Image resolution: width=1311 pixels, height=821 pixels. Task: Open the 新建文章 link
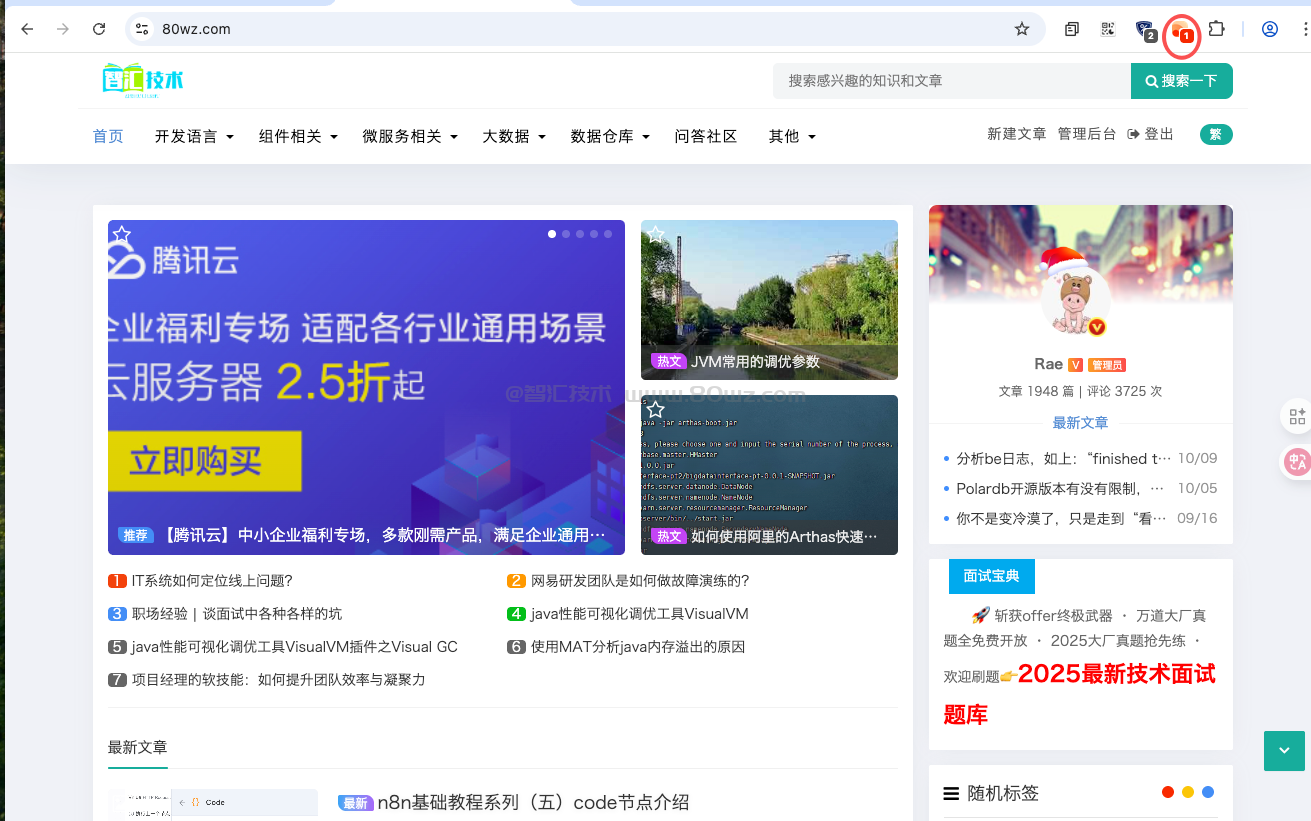click(1016, 134)
